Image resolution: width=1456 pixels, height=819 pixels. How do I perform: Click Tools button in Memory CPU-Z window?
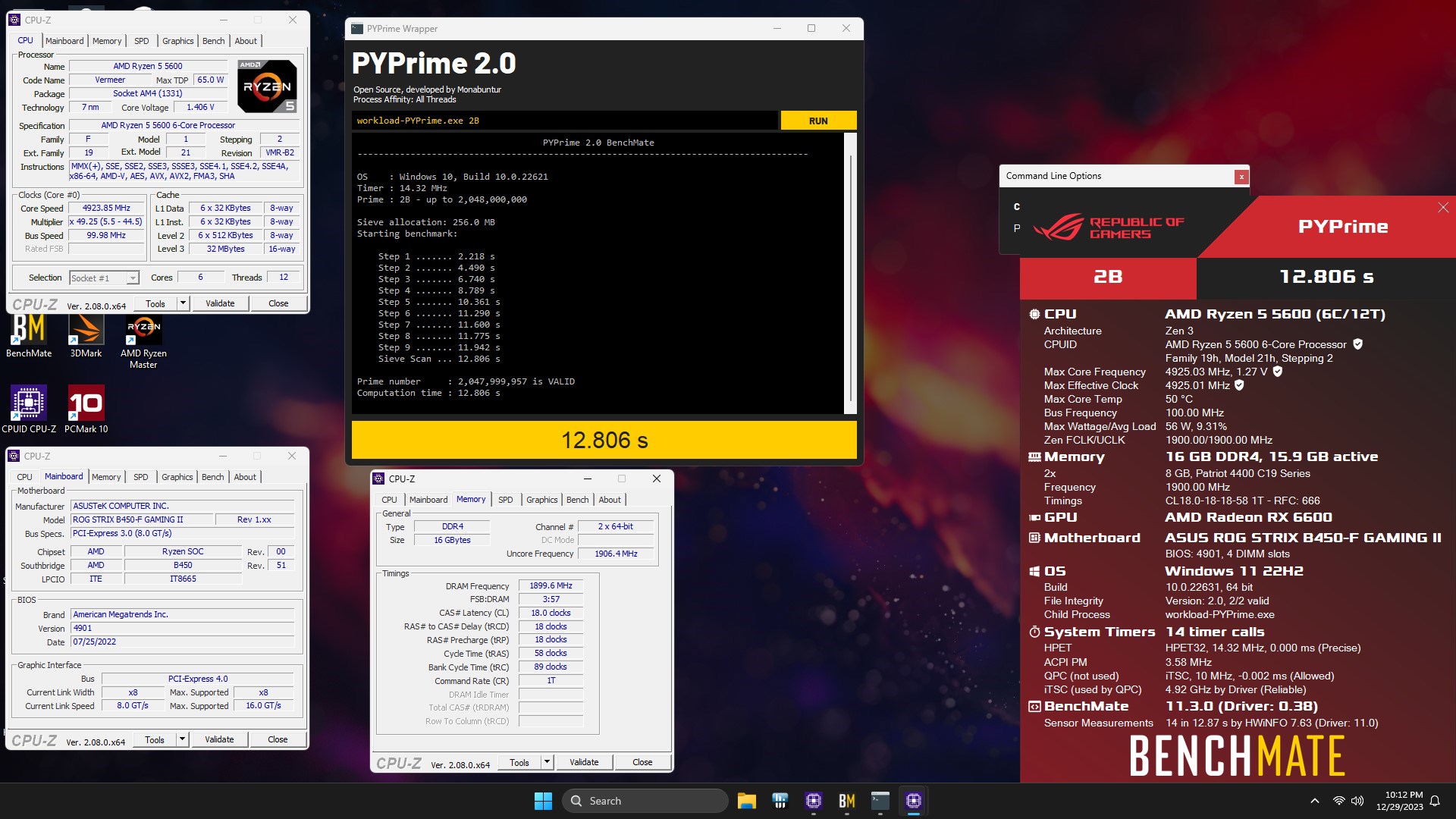(x=519, y=762)
